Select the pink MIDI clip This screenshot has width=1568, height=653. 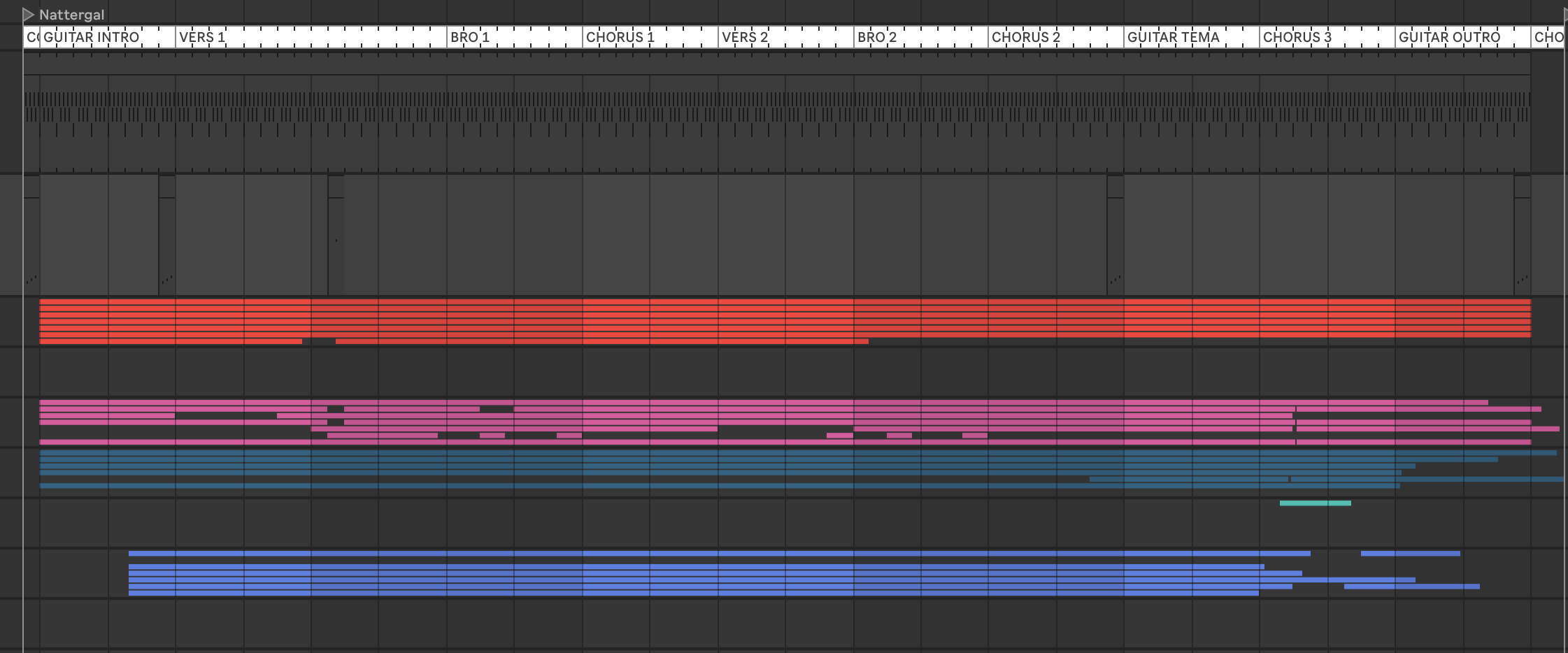click(x=799, y=422)
